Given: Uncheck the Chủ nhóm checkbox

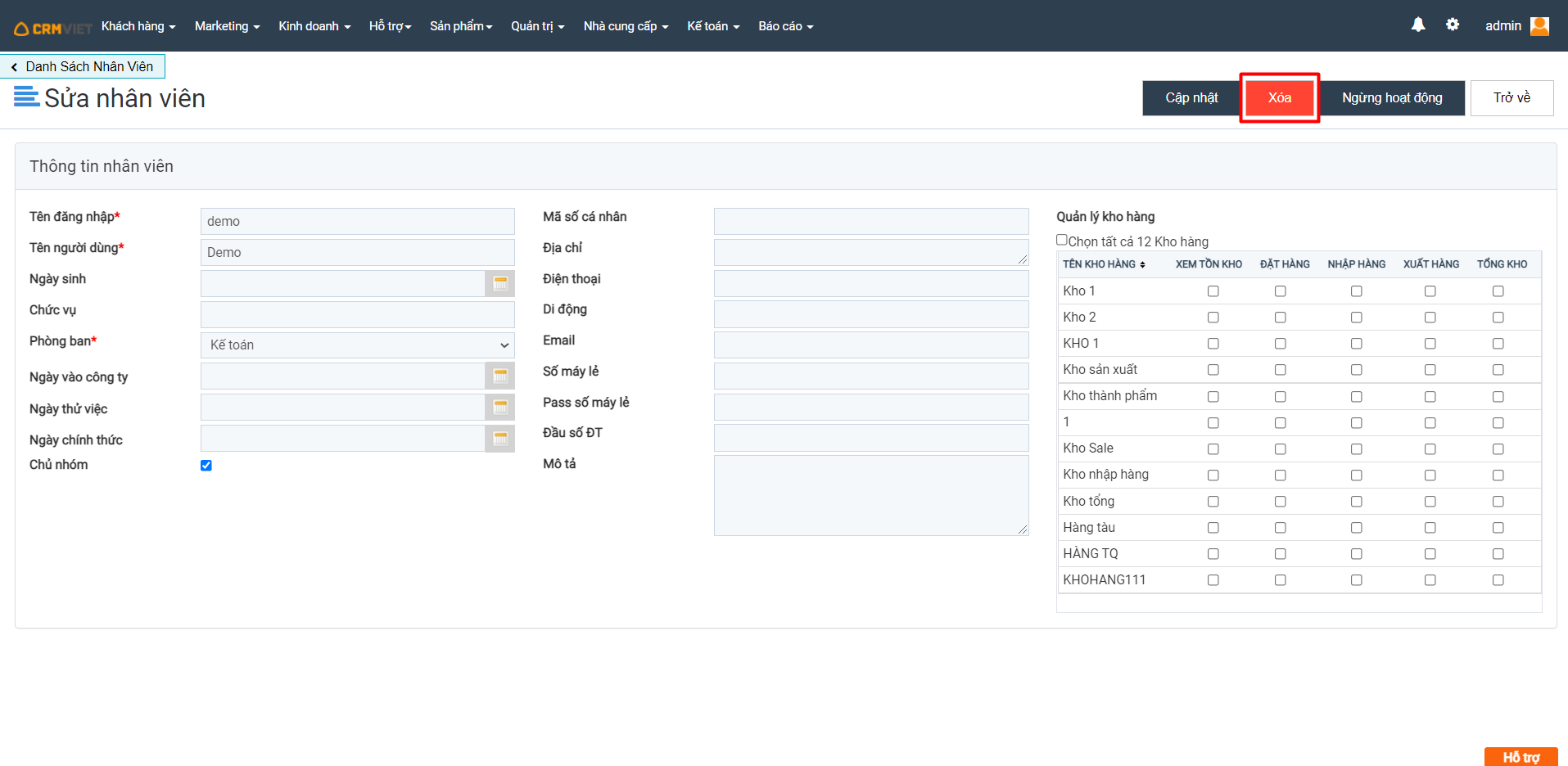Looking at the screenshot, I should tap(206, 466).
